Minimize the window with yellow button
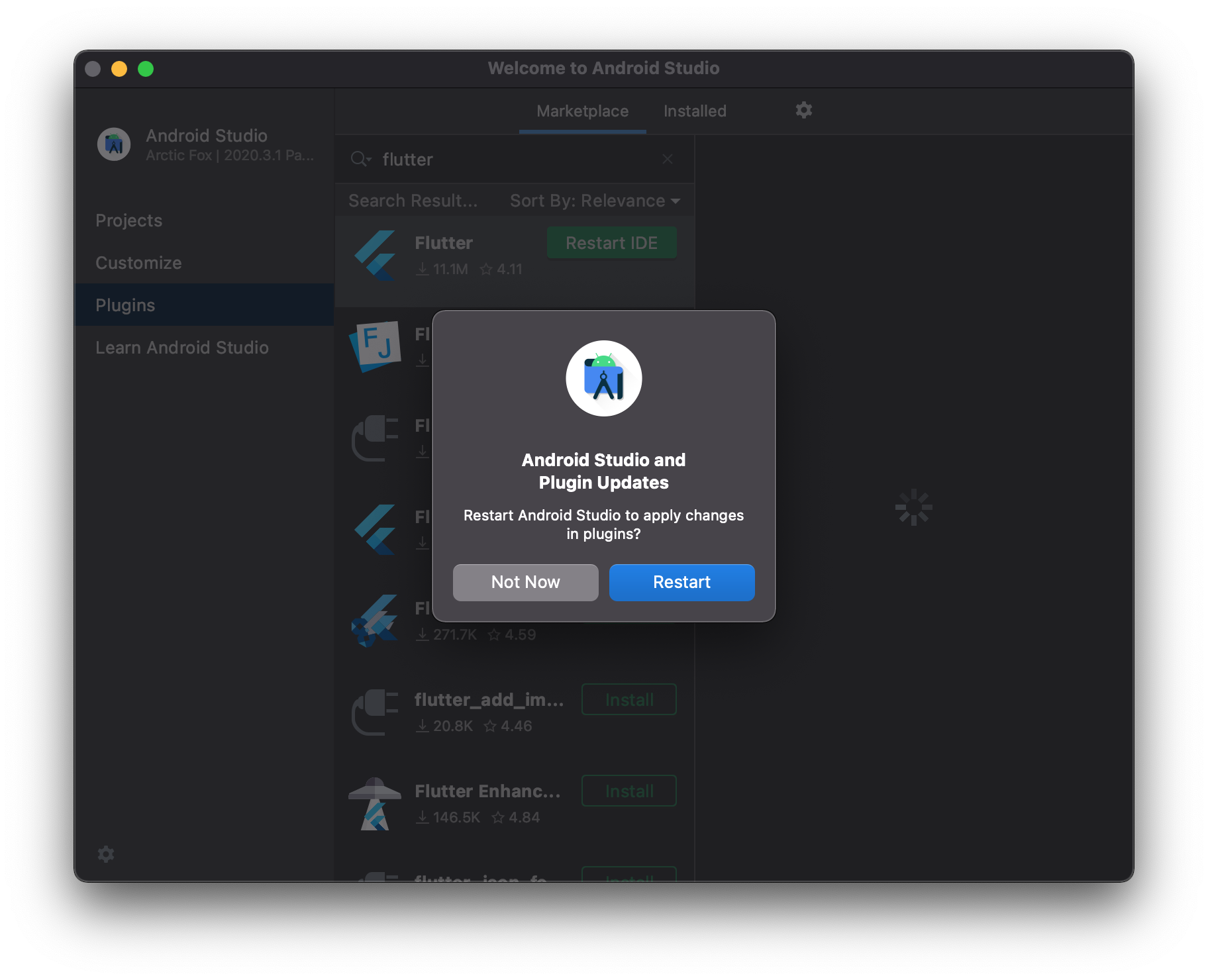Screen dimensions: 1208x980 (x=119, y=69)
